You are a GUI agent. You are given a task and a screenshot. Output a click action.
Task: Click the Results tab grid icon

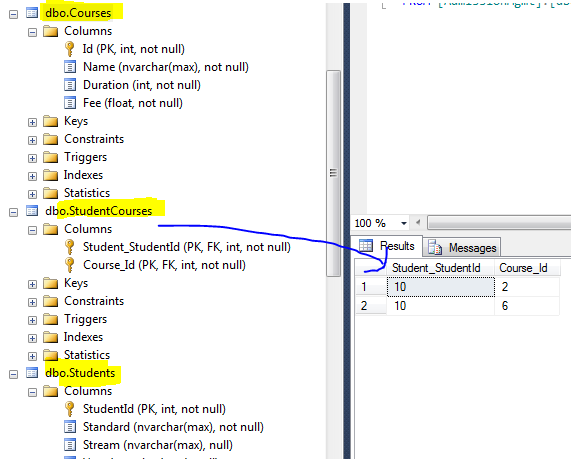[x=366, y=246]
